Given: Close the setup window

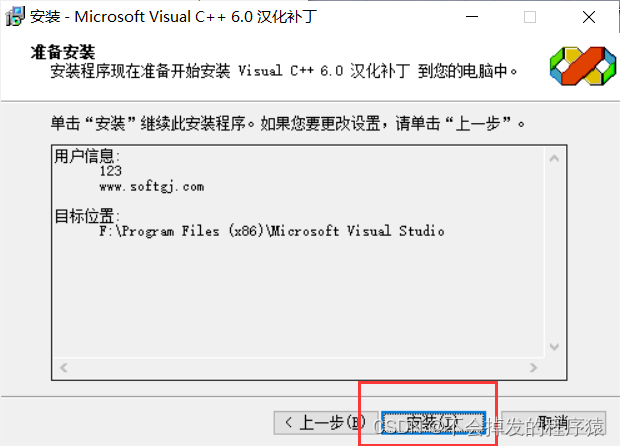Looking at the screenshot, I should (x=589, y=17).
